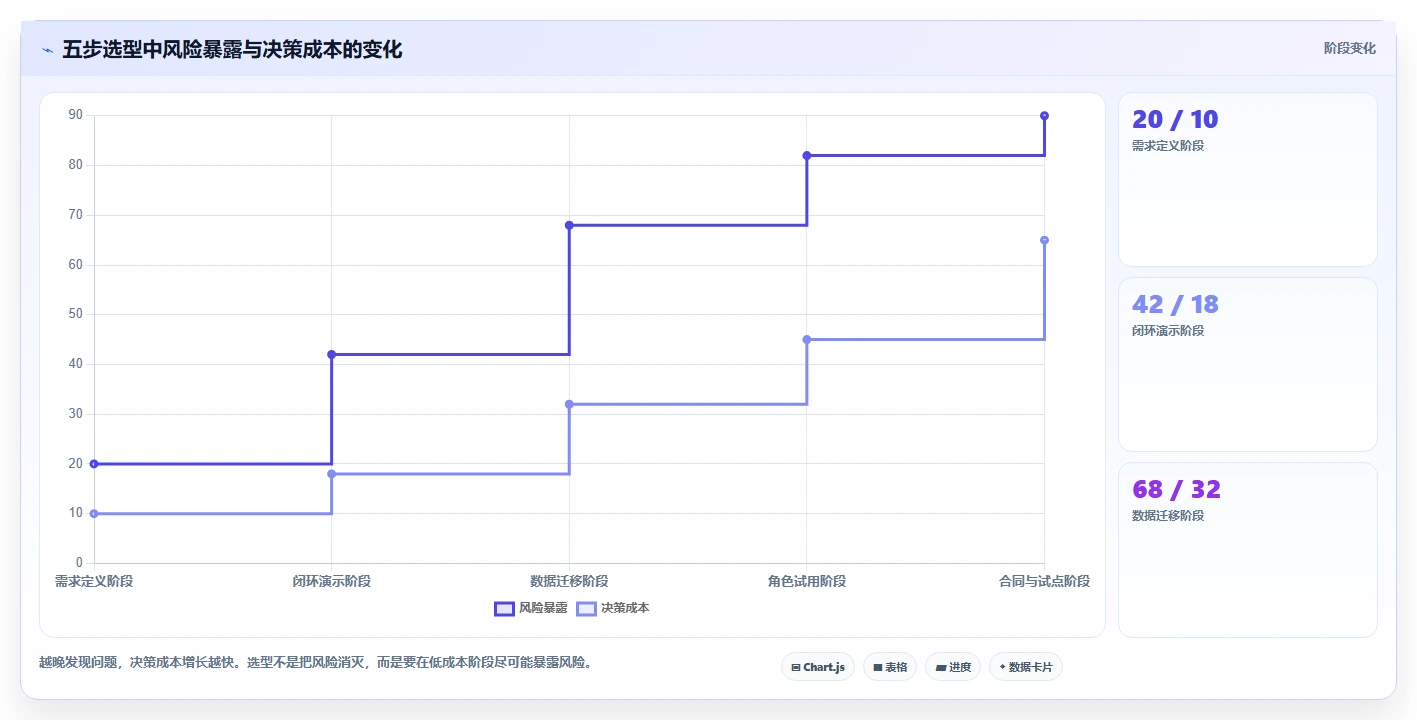
Task: Select the 闭环演示阶段 card showing 42 / 18
Action: click(1248, 364)
